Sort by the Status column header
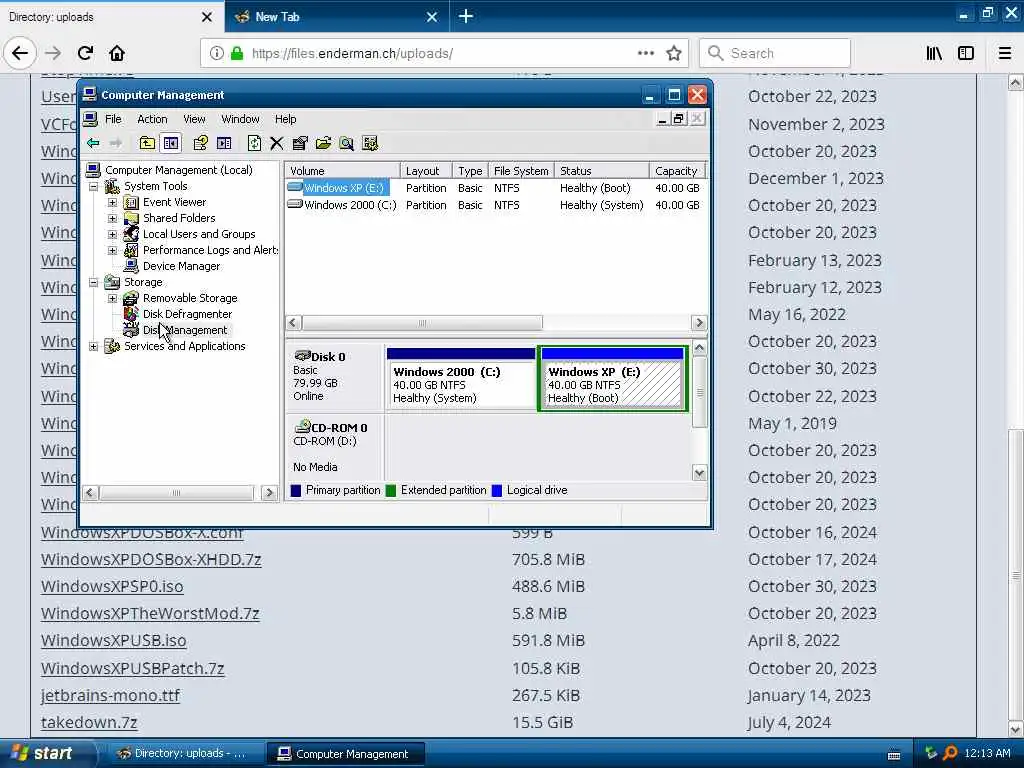1024x768 pixels. [601, 170]
